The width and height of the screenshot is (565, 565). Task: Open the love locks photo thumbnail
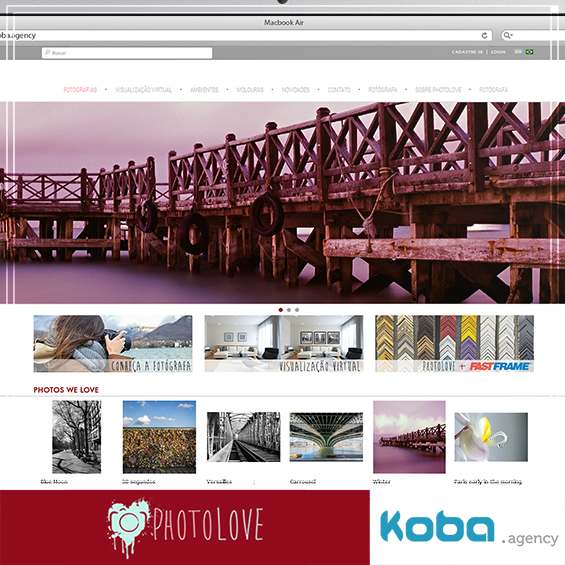click(159, 437)
